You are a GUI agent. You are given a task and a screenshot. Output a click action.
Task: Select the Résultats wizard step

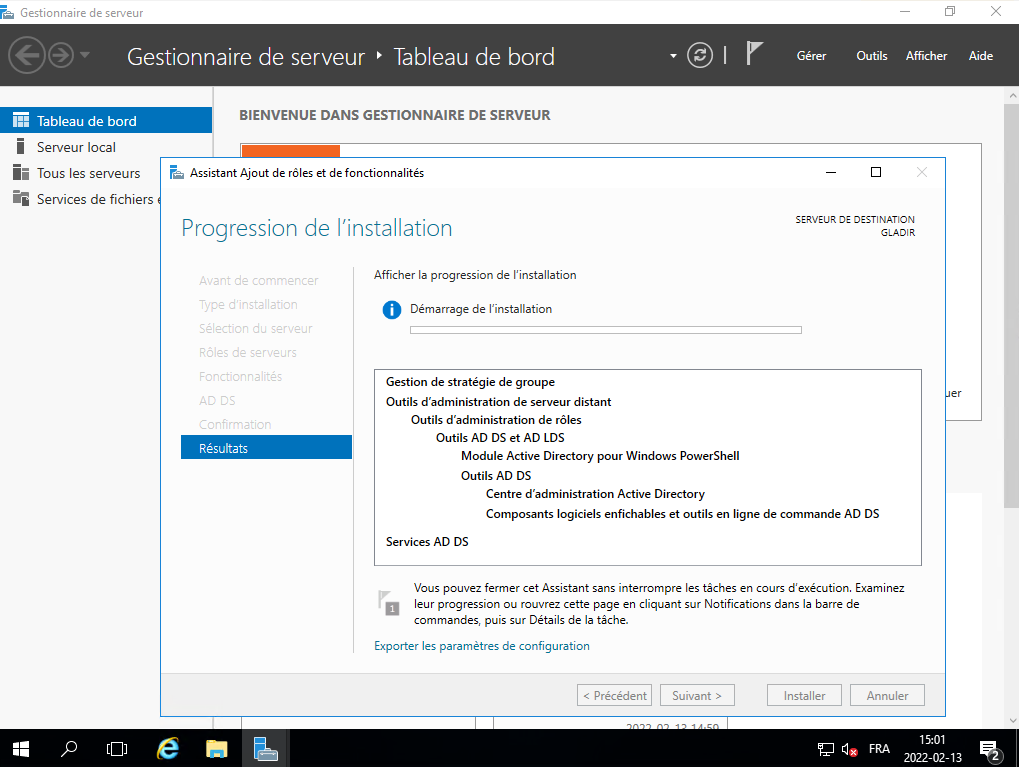pyautogui.click(x=266, y=448)
